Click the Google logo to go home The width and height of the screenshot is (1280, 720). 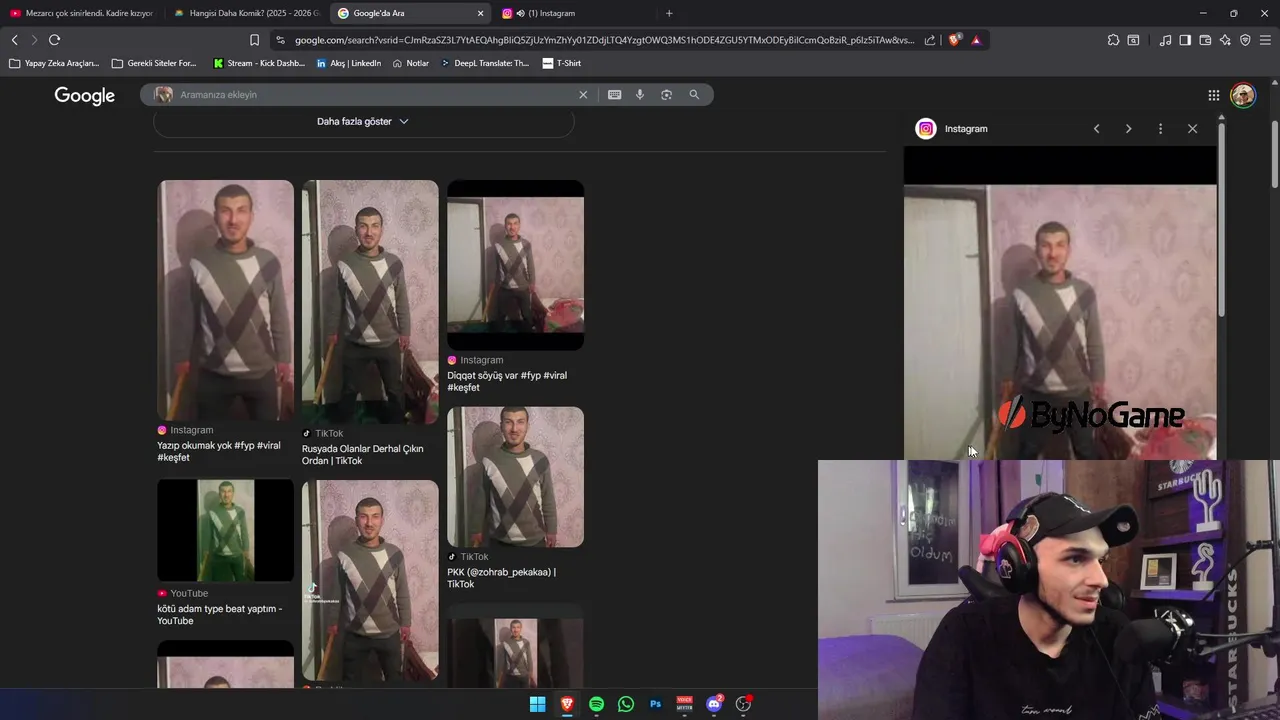pyautogui.click(x=85, y=96)
